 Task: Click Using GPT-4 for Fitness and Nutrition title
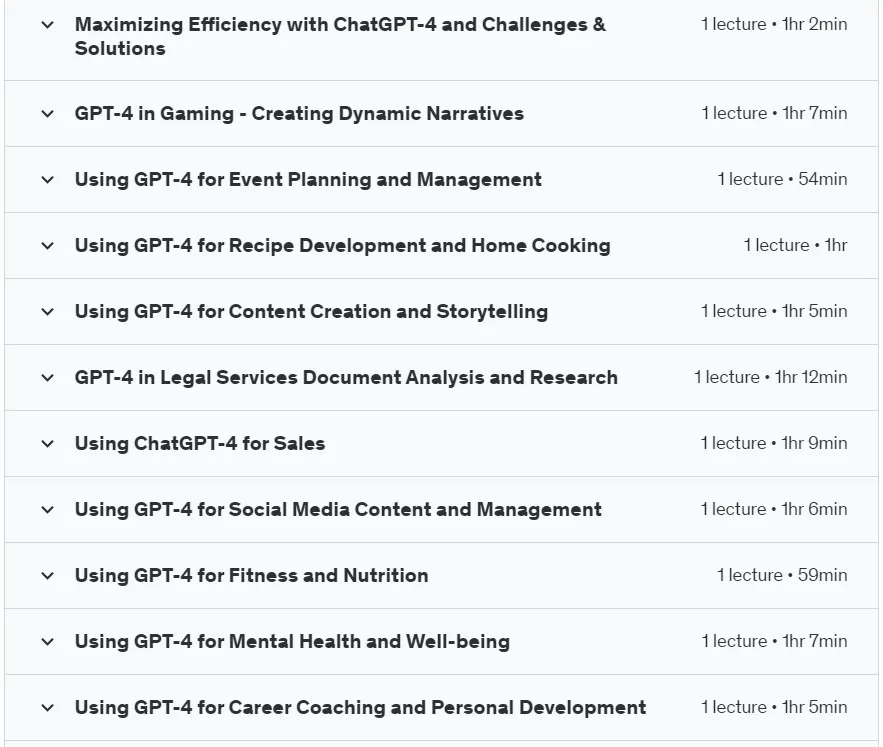click(251, 575)
